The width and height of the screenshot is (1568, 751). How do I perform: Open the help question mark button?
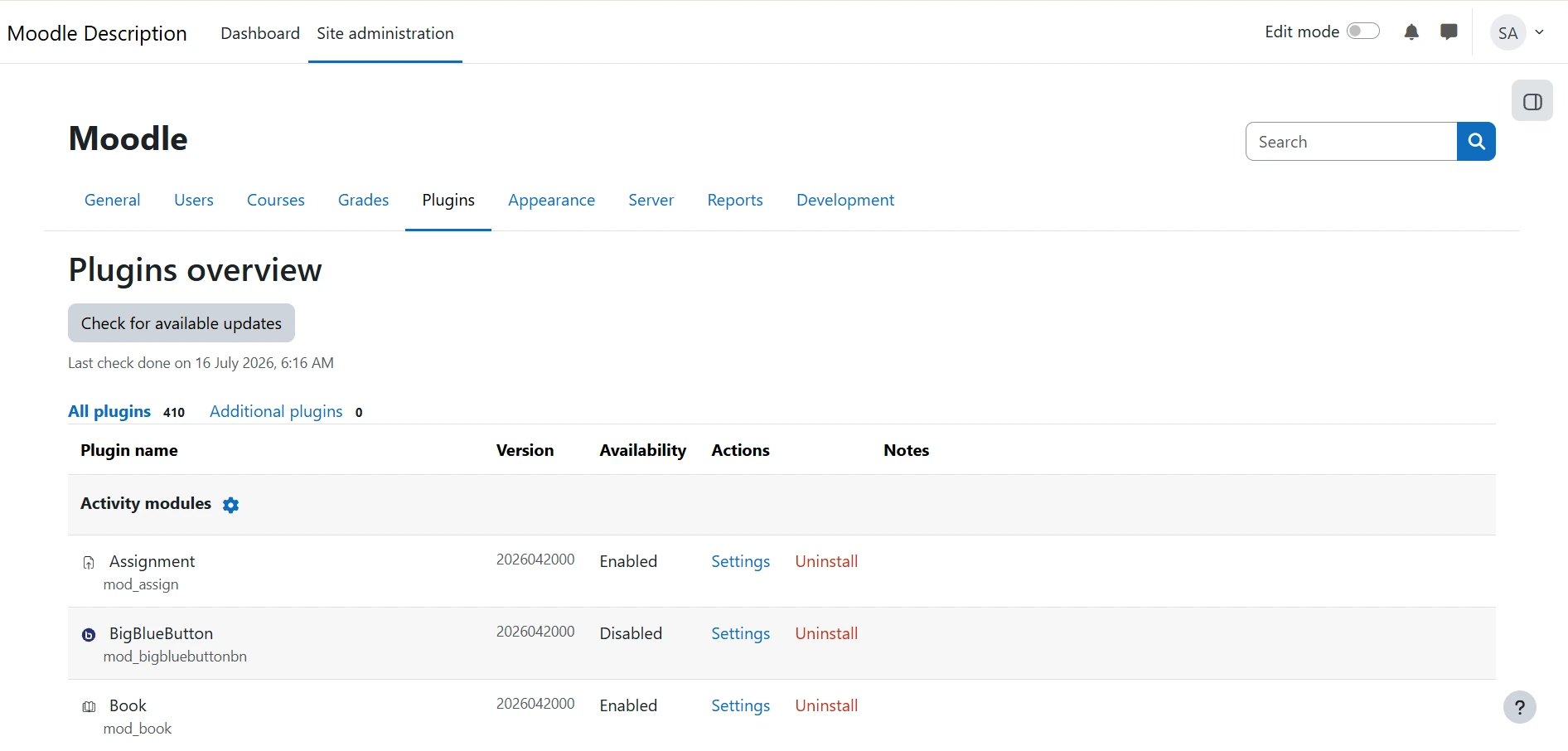[1519, 707]
